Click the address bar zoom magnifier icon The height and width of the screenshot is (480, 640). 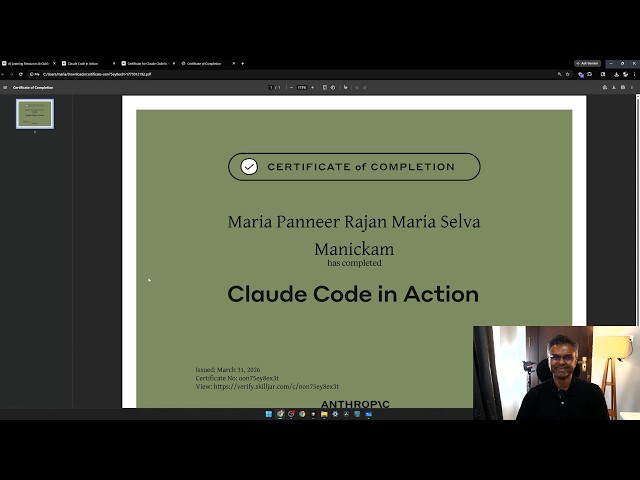pyautogui.click(x=559, y=74)
